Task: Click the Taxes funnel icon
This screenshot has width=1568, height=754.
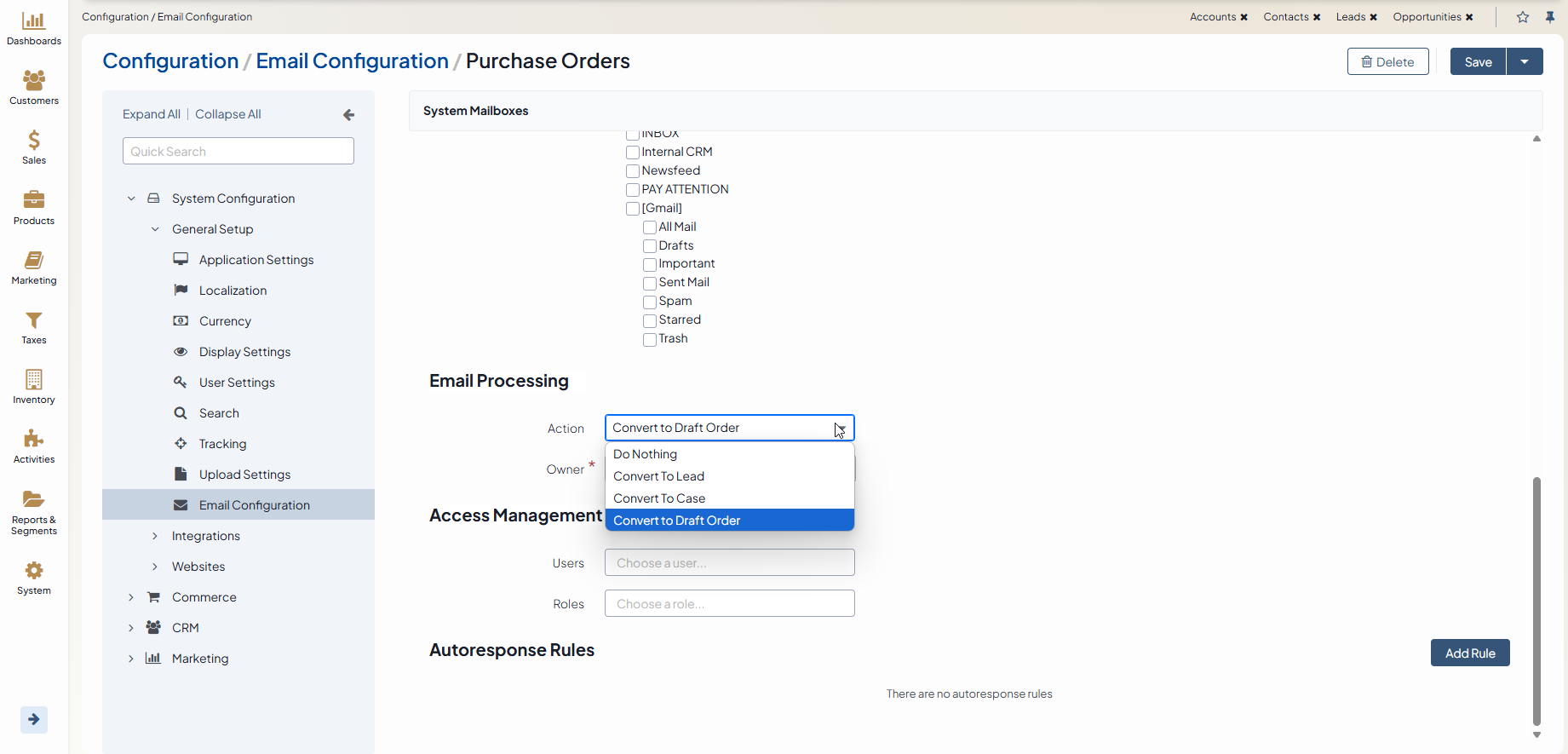Action: (x=34, y=321)
